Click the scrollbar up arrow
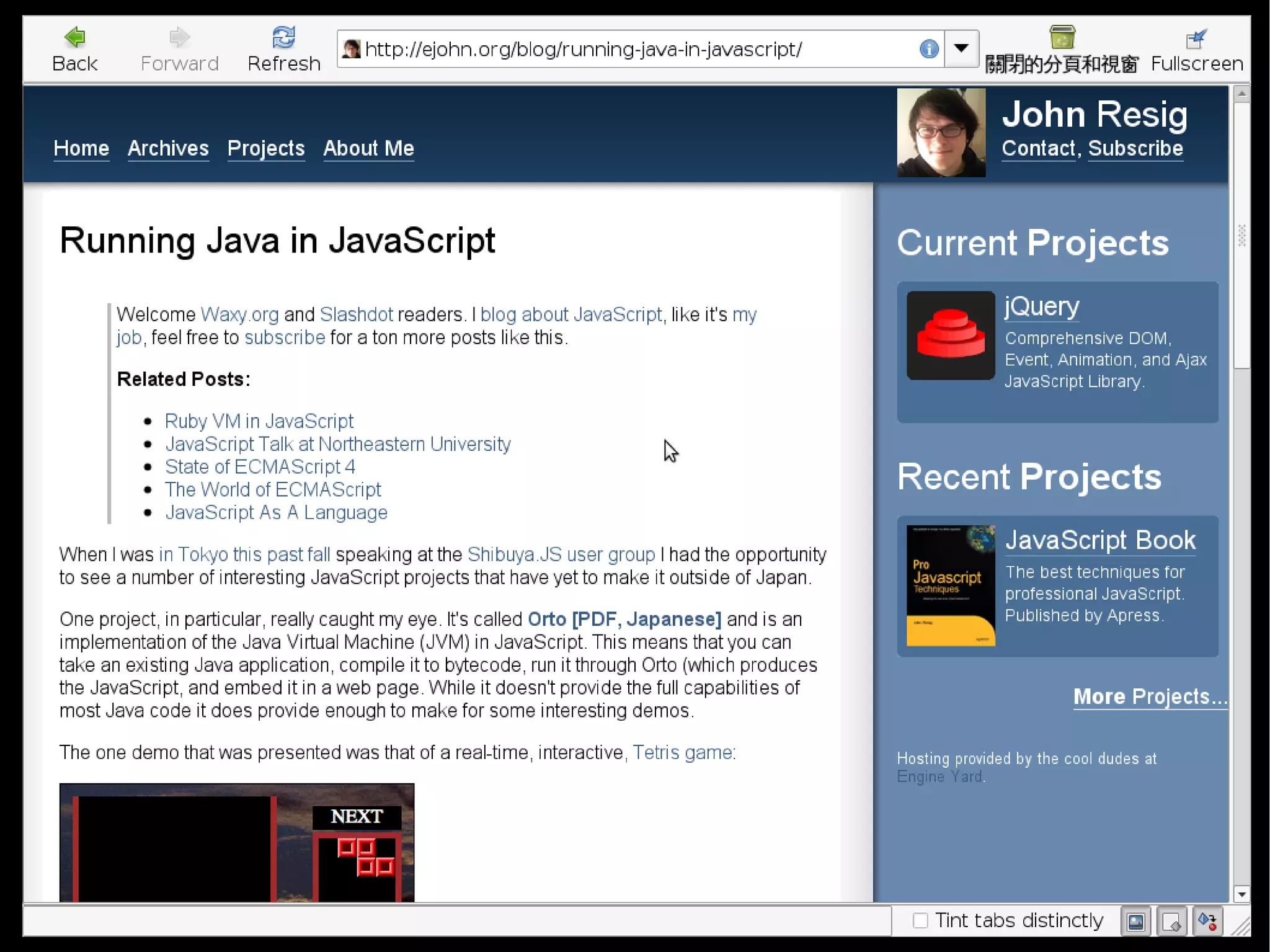The height and width of the screenshot is (952, 1270). pos(1241,95)
